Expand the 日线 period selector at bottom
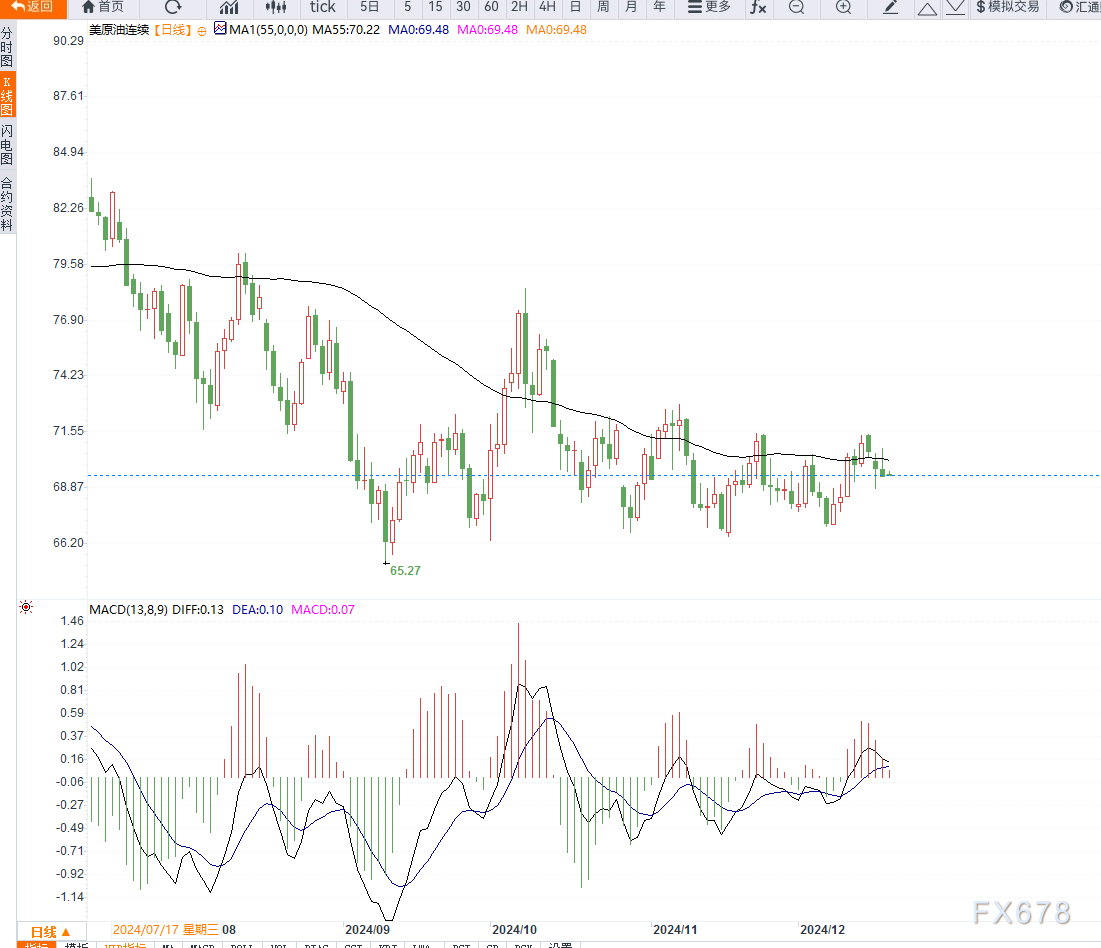Viewport: 1101px width, 948px height. 50,931
